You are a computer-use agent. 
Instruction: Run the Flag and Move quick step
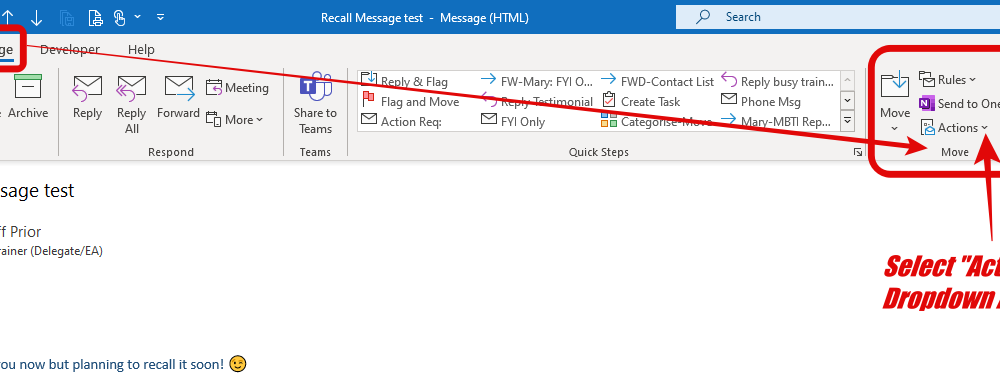pos(411,101)
